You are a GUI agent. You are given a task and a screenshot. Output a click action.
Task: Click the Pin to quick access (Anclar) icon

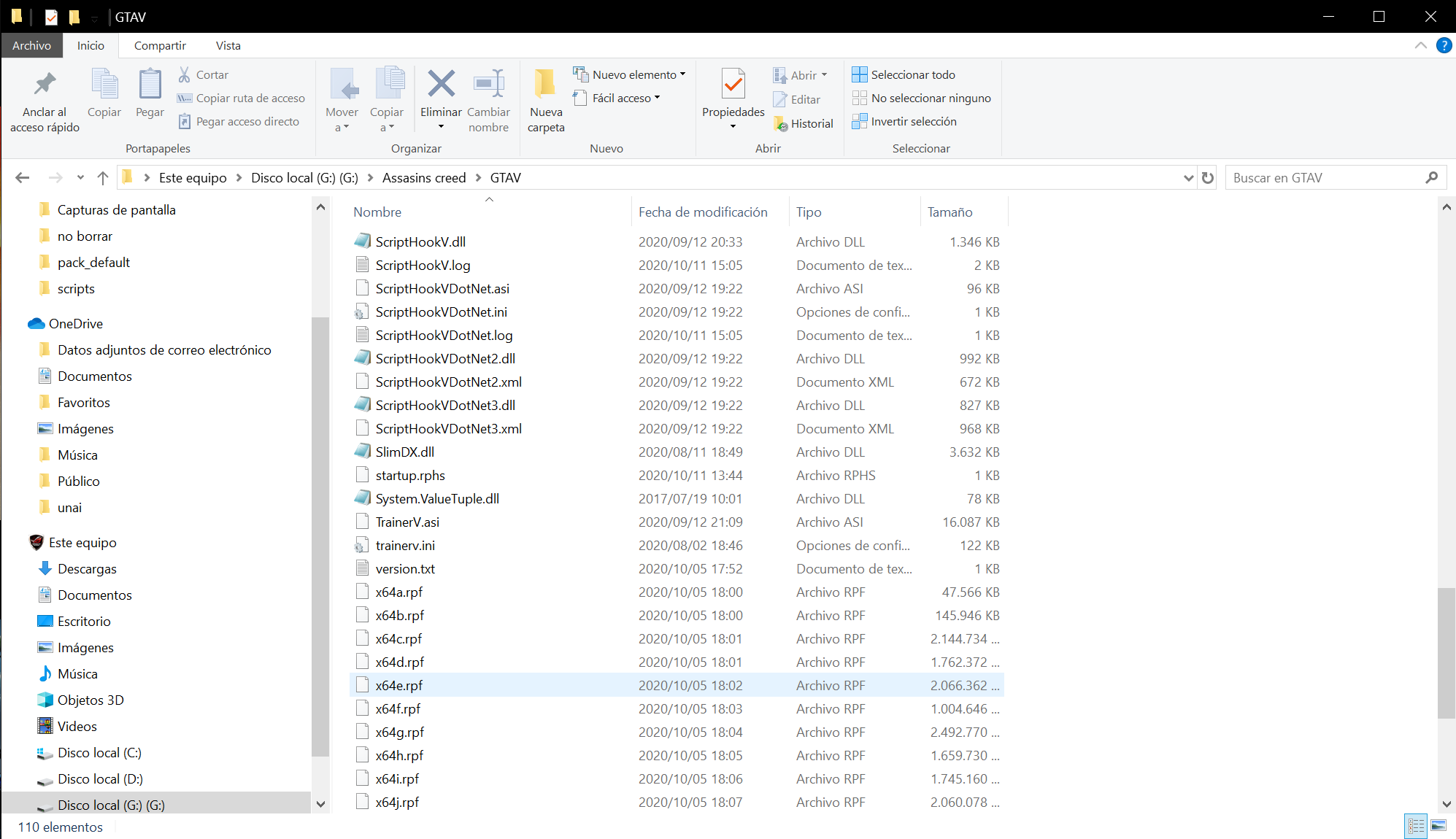coord(45,85)
